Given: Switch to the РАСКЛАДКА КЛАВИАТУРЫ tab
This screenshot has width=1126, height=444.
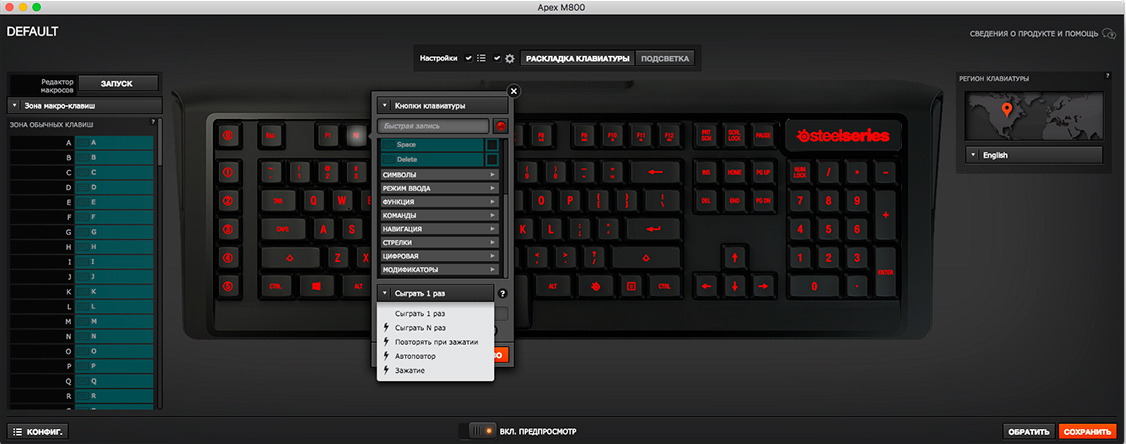Looking at the screenshot, I should point(577,59).
